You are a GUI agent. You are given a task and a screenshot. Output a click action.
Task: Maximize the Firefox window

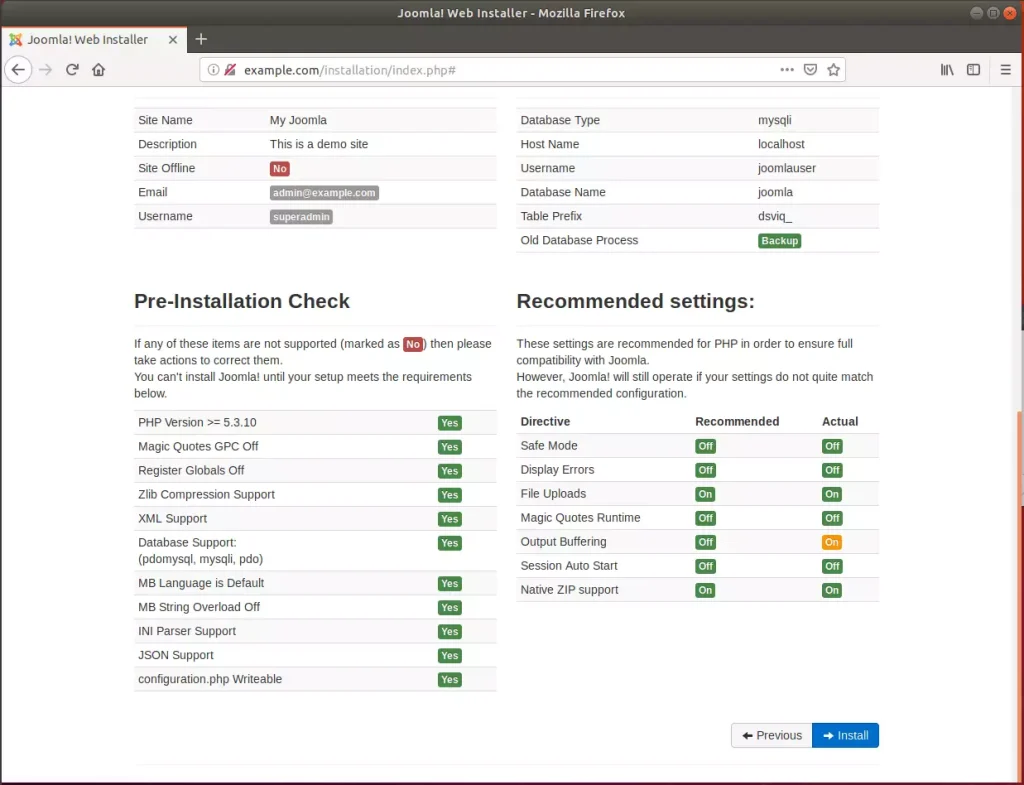click(993, 13)
